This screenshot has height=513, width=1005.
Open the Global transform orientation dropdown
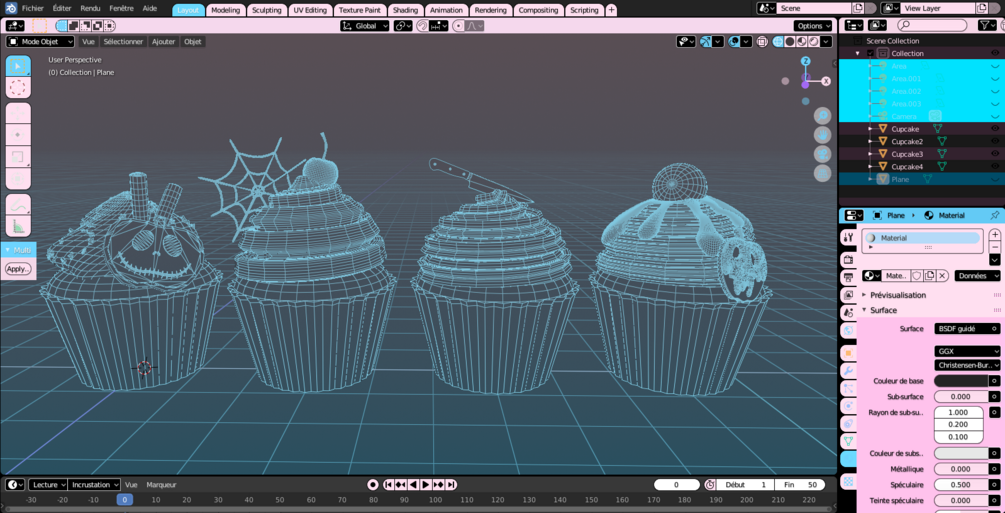[365, 26]
